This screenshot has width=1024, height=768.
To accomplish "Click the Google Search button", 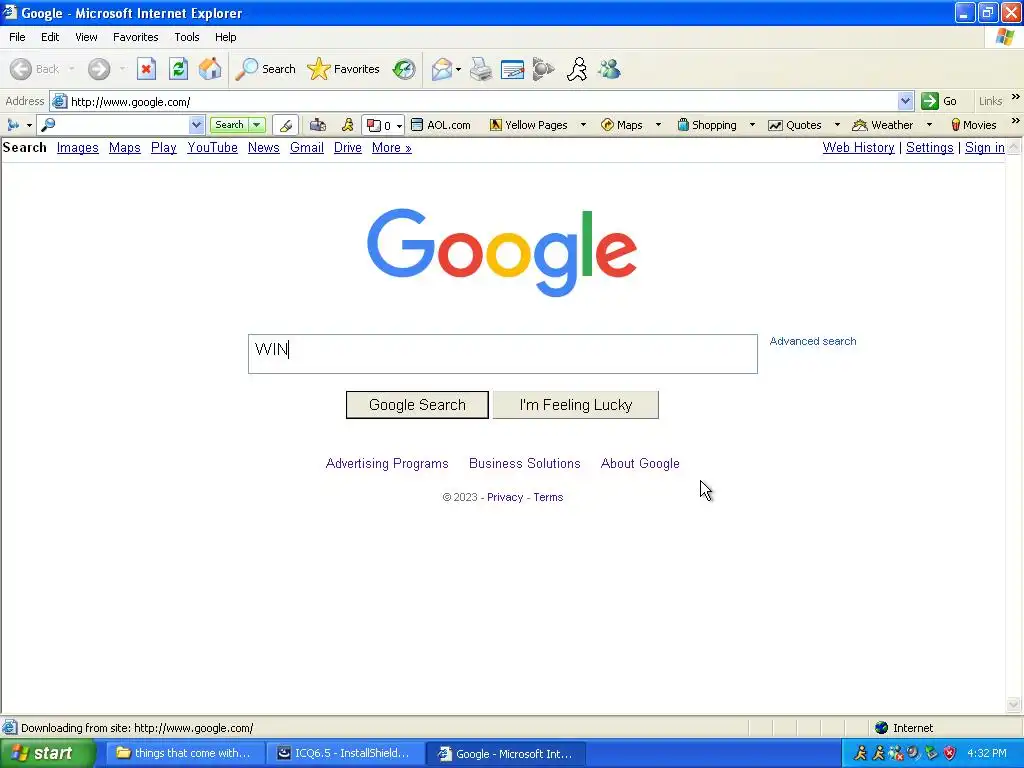I will point(417,405).
